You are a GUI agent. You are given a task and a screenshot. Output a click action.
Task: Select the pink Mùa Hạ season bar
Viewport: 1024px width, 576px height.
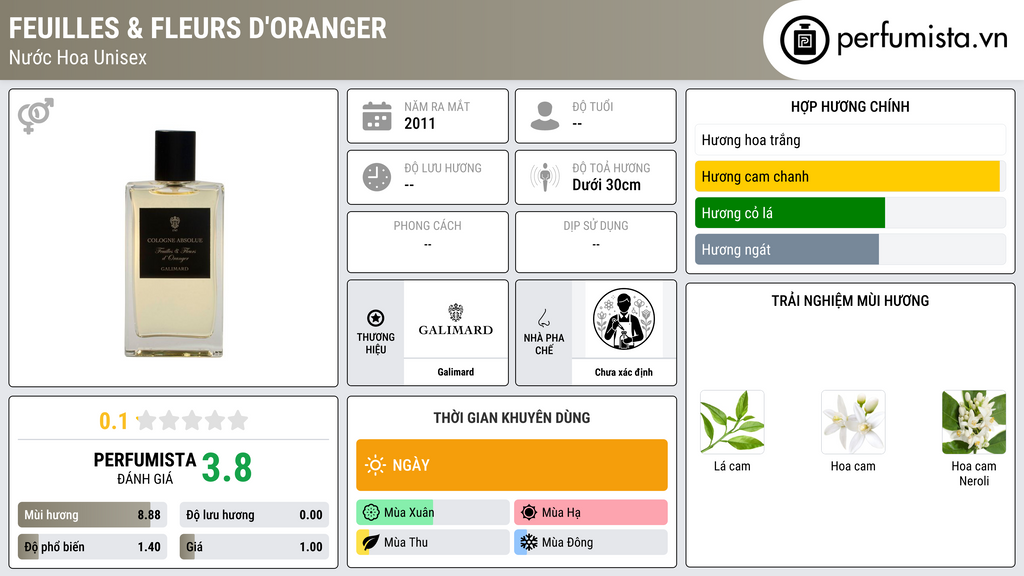[x=591, y=513]
